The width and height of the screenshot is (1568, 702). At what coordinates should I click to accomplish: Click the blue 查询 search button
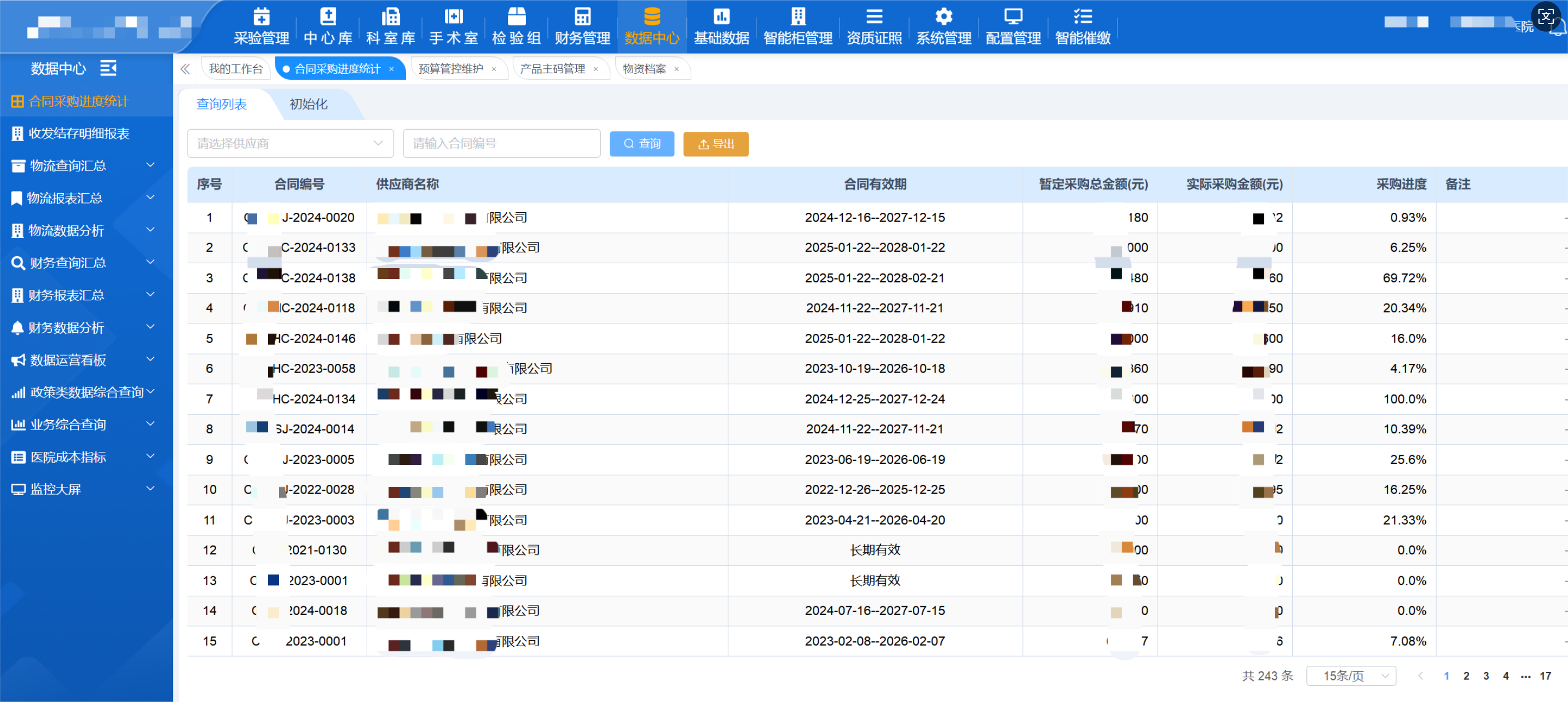click(x=641, y=144)
